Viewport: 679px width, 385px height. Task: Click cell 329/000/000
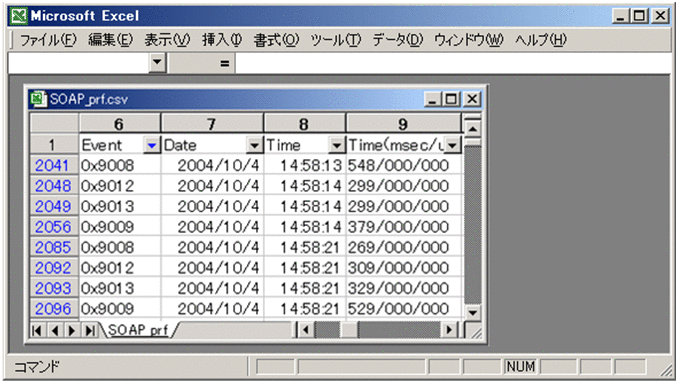(x=404, y=288)
